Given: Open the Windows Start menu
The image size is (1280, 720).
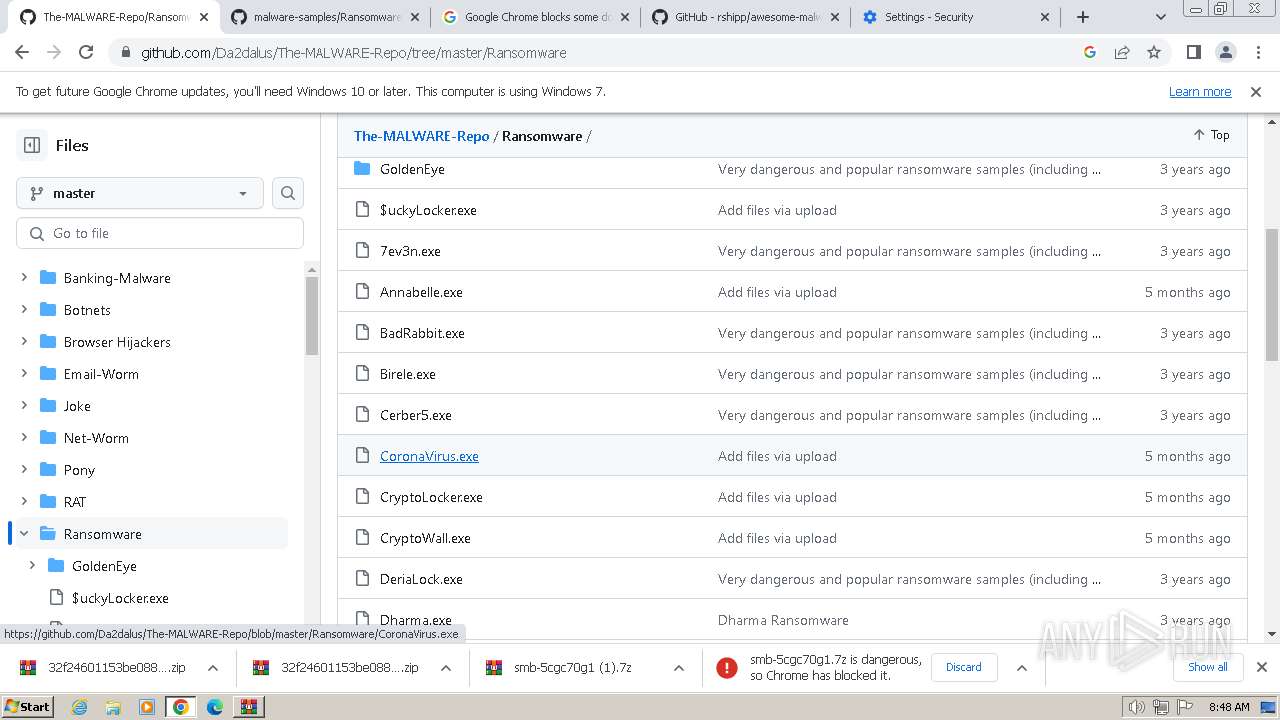Looking at the screenshot, I should [28, 707].
